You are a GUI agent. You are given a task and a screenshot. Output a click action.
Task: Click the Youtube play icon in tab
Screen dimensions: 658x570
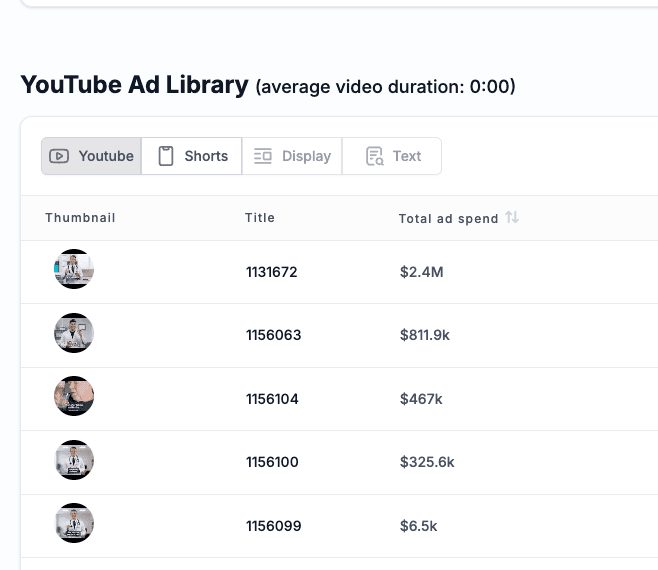click(59, 156)
